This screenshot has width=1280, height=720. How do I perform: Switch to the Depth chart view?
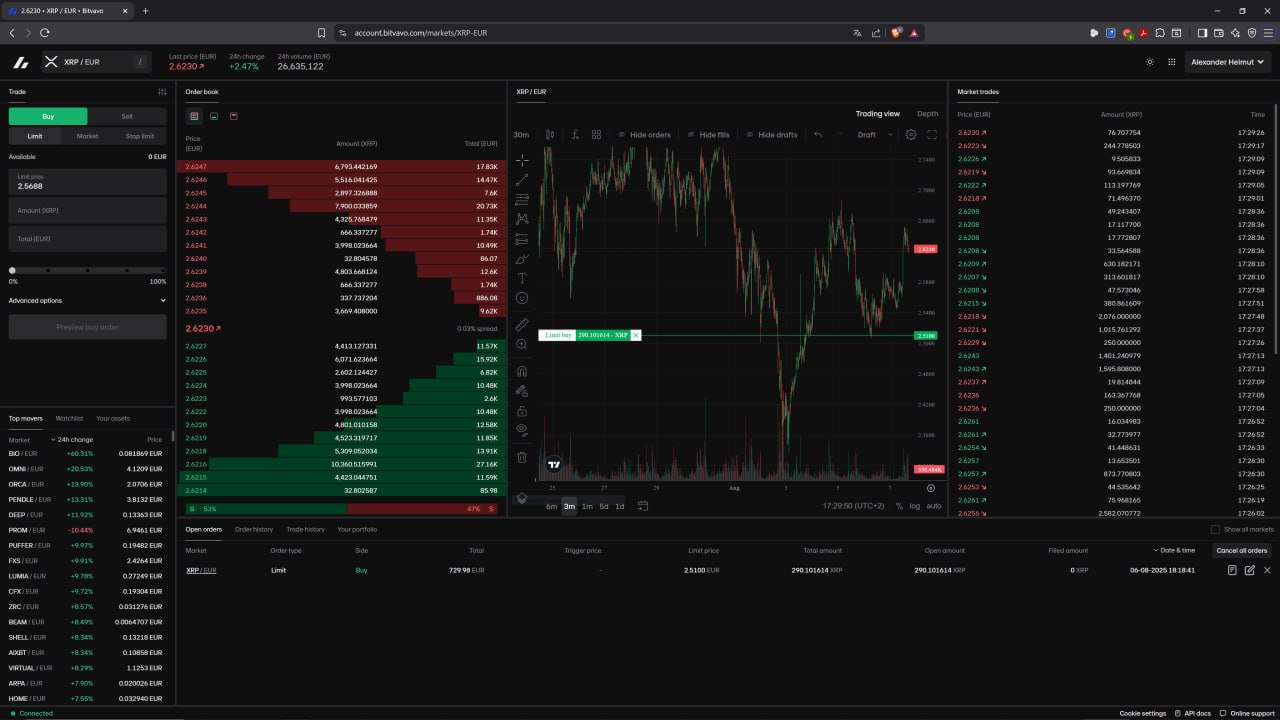coord(927,114)
